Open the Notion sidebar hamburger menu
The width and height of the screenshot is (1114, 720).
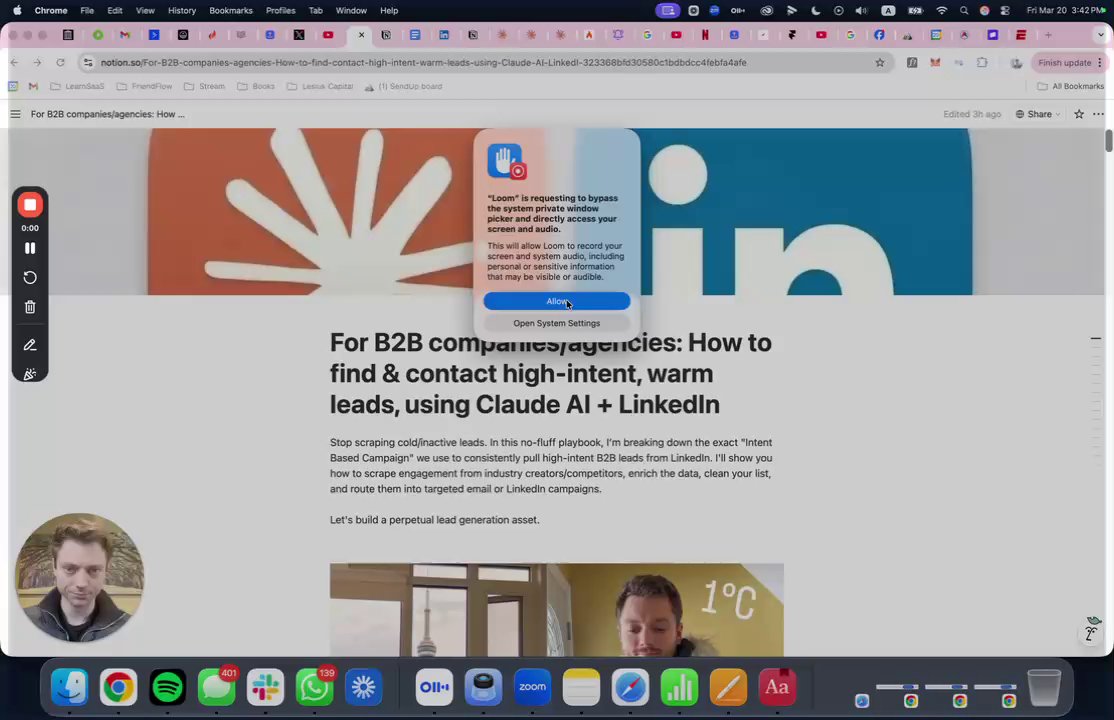[15, 114]
